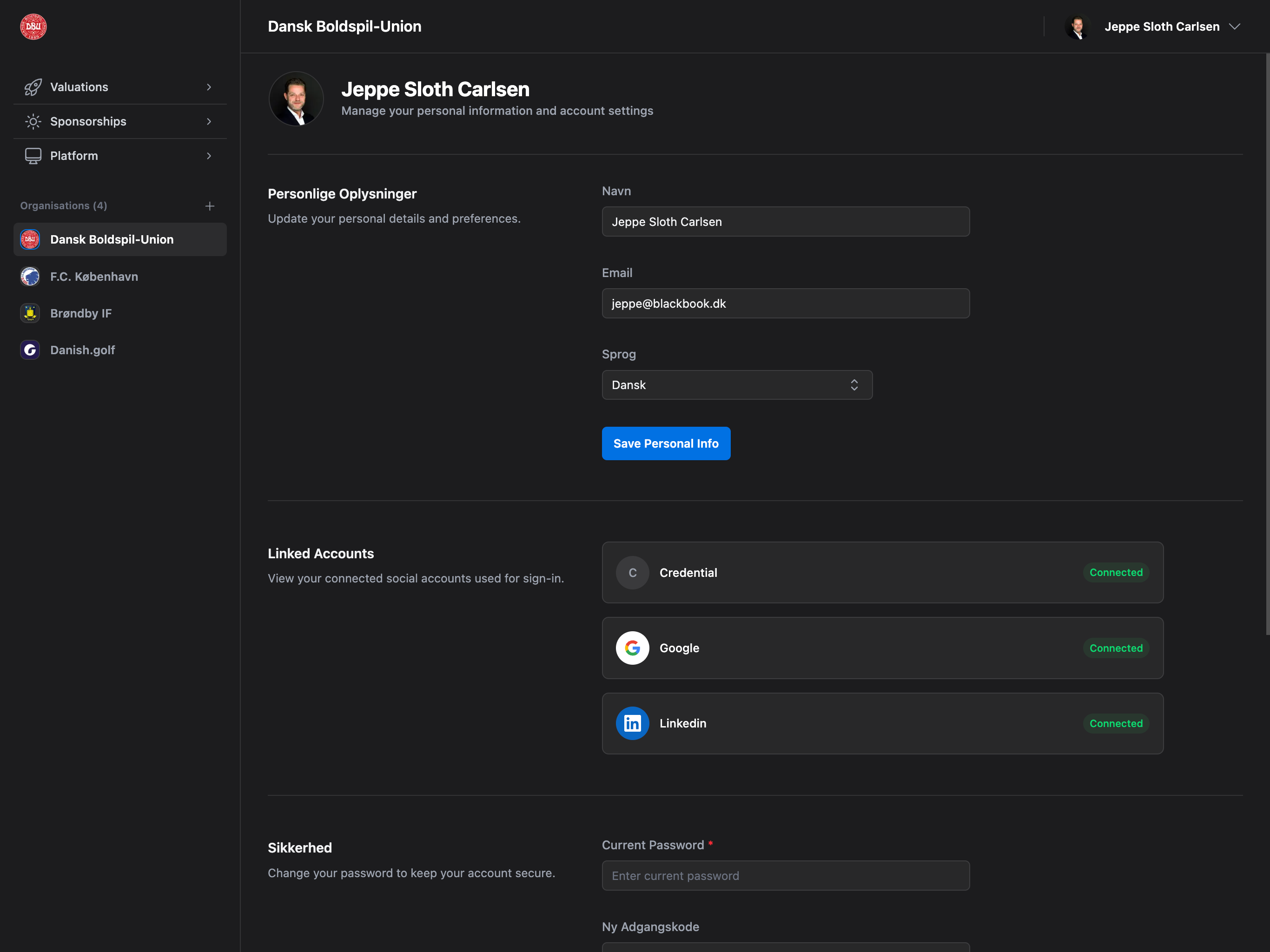Select the Valuations rocket icon
This screenshot has height=952, width=1270.
[33, 87]
